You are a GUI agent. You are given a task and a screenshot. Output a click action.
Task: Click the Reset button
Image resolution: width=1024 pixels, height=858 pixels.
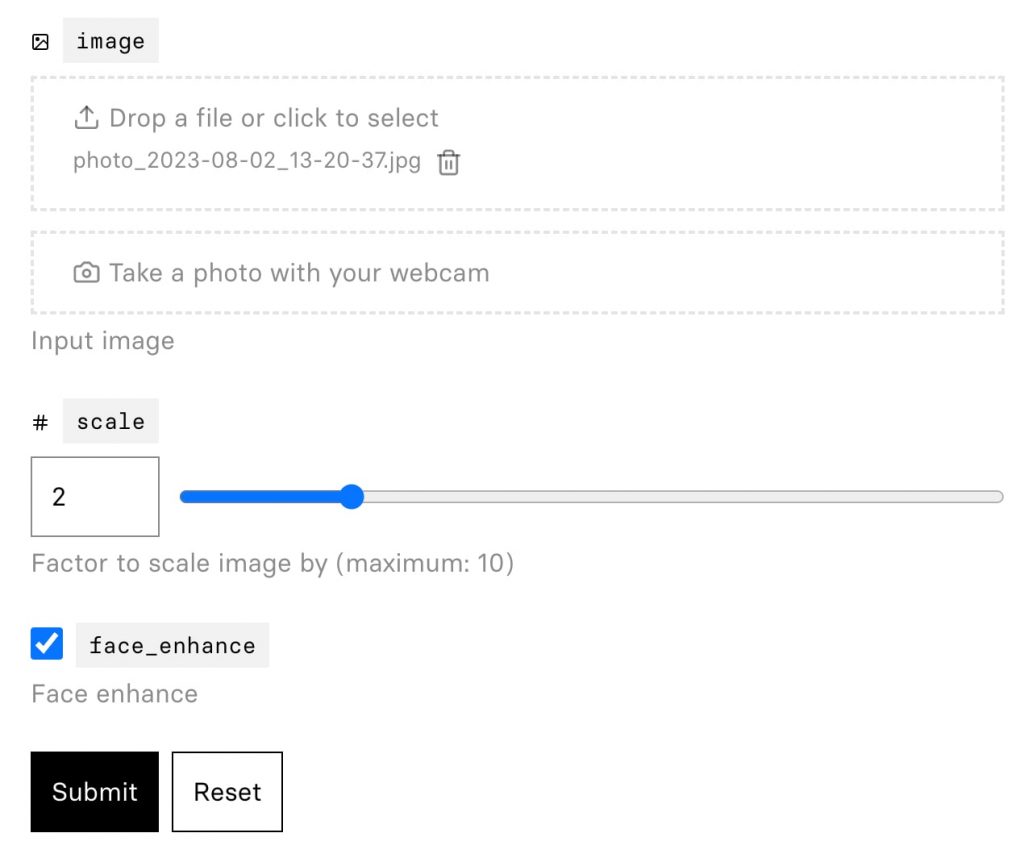coord(227,792)
